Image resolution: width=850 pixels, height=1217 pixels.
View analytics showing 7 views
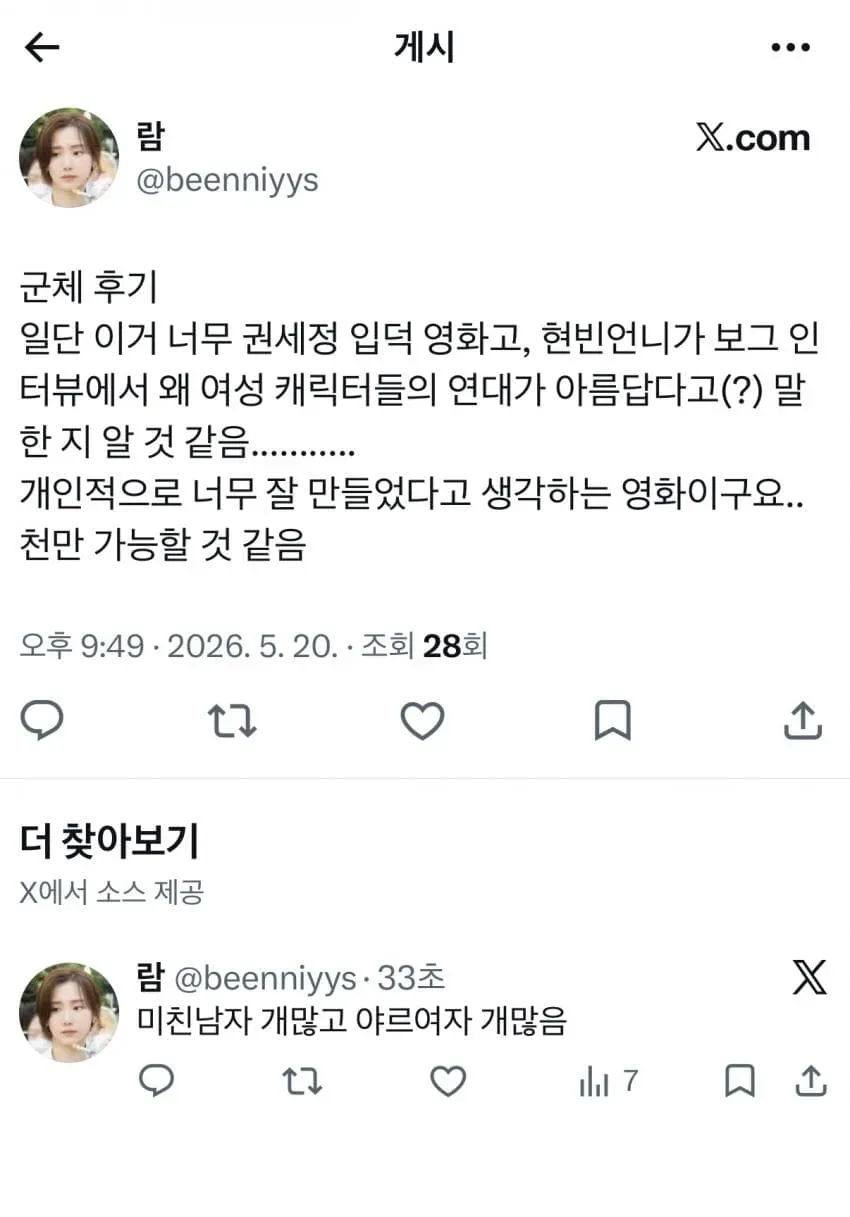(609, 1081)
